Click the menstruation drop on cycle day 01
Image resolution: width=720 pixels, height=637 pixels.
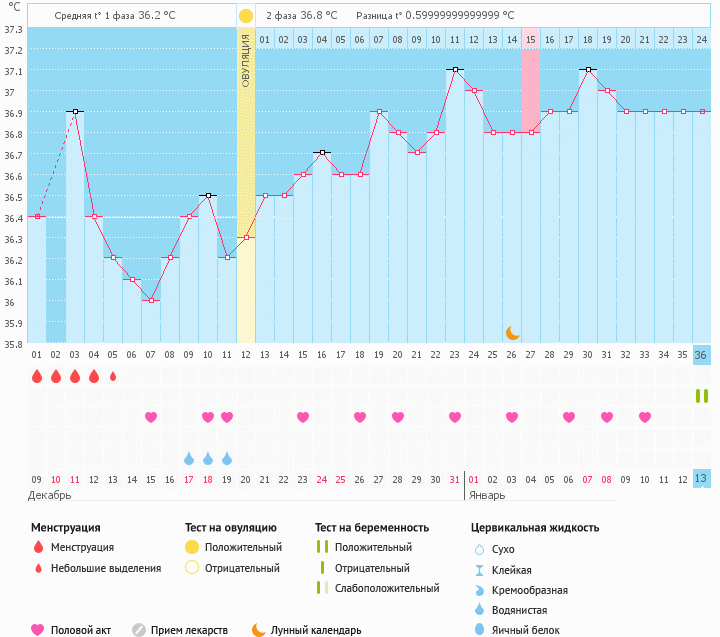[x=37, y=376]
